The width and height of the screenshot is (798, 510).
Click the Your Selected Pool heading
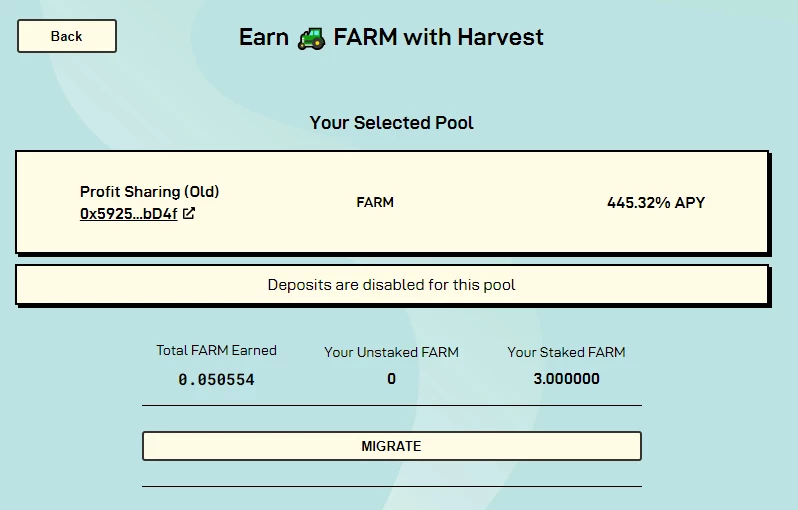391,123
